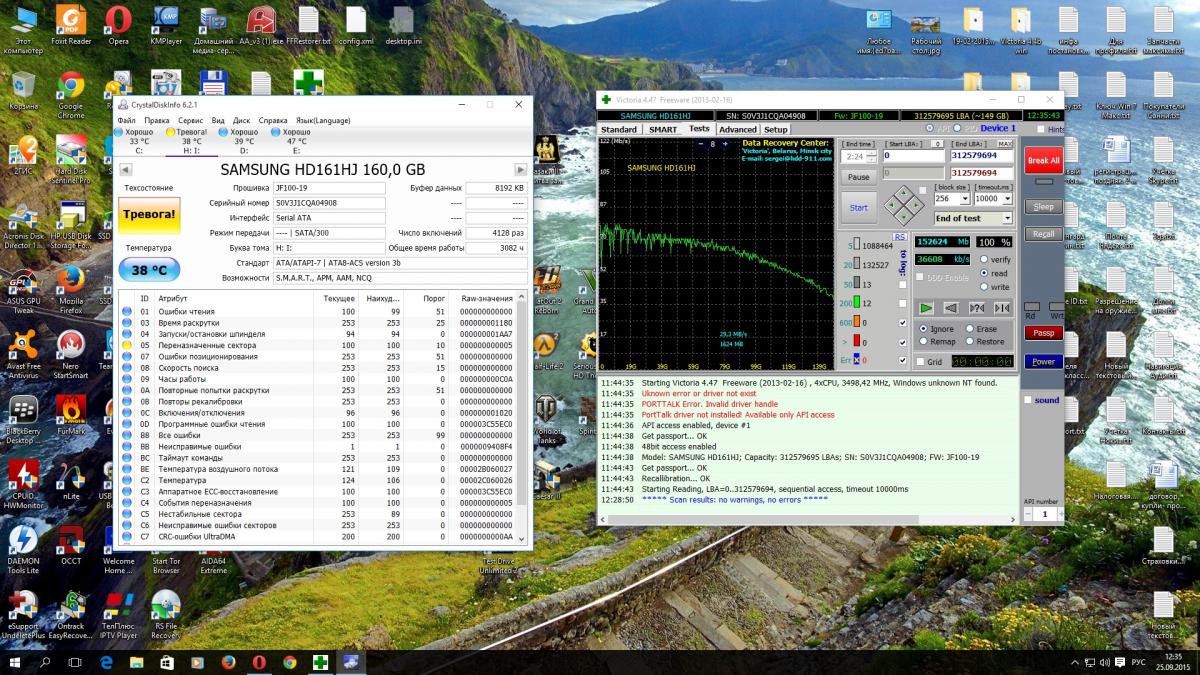1200x675 pixels.
Task: Switch to the SMART tab in Victoria
Action: tap(662, 129)
